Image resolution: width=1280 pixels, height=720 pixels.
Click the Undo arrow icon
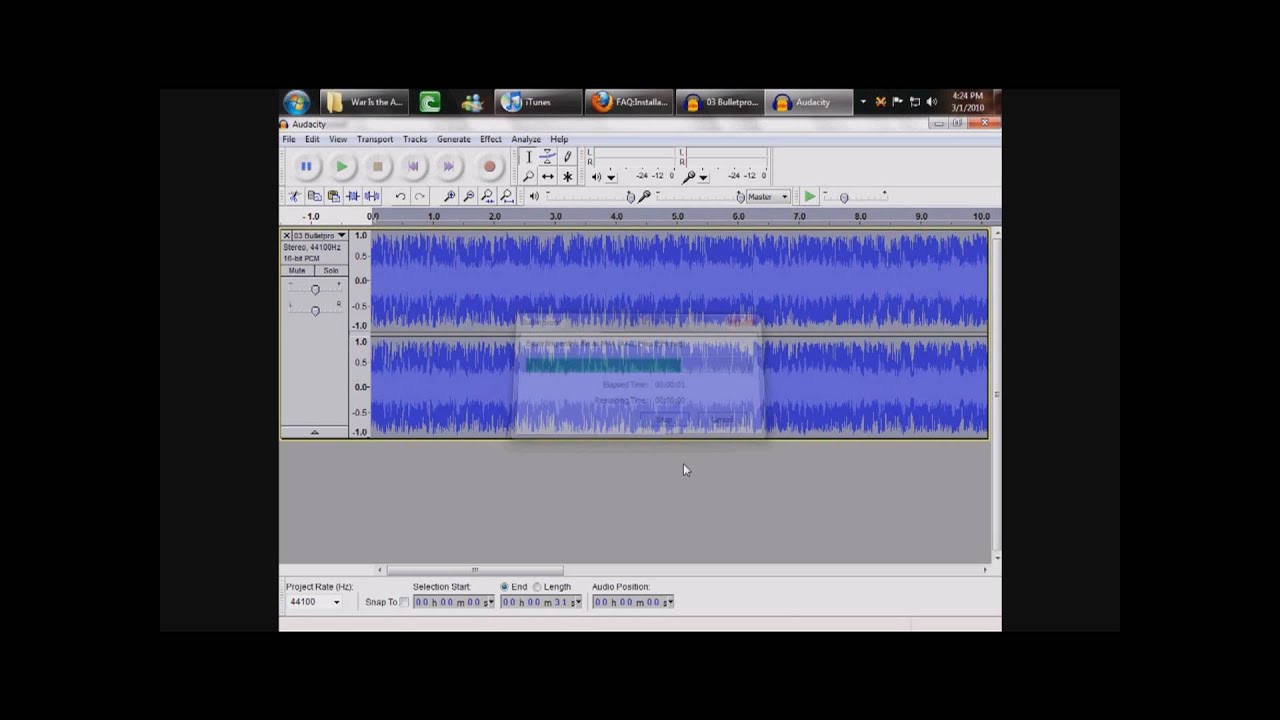pos(400,197)
